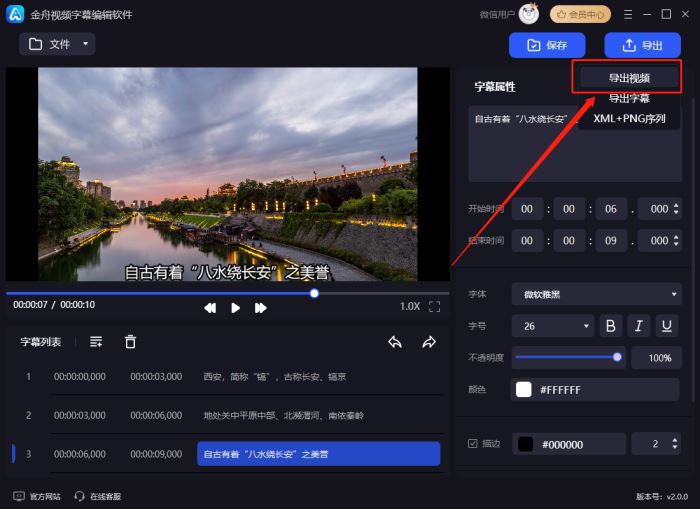Viewport: 700px width, 509px height.
Task: Play the video preview
Action: (235, 308)
